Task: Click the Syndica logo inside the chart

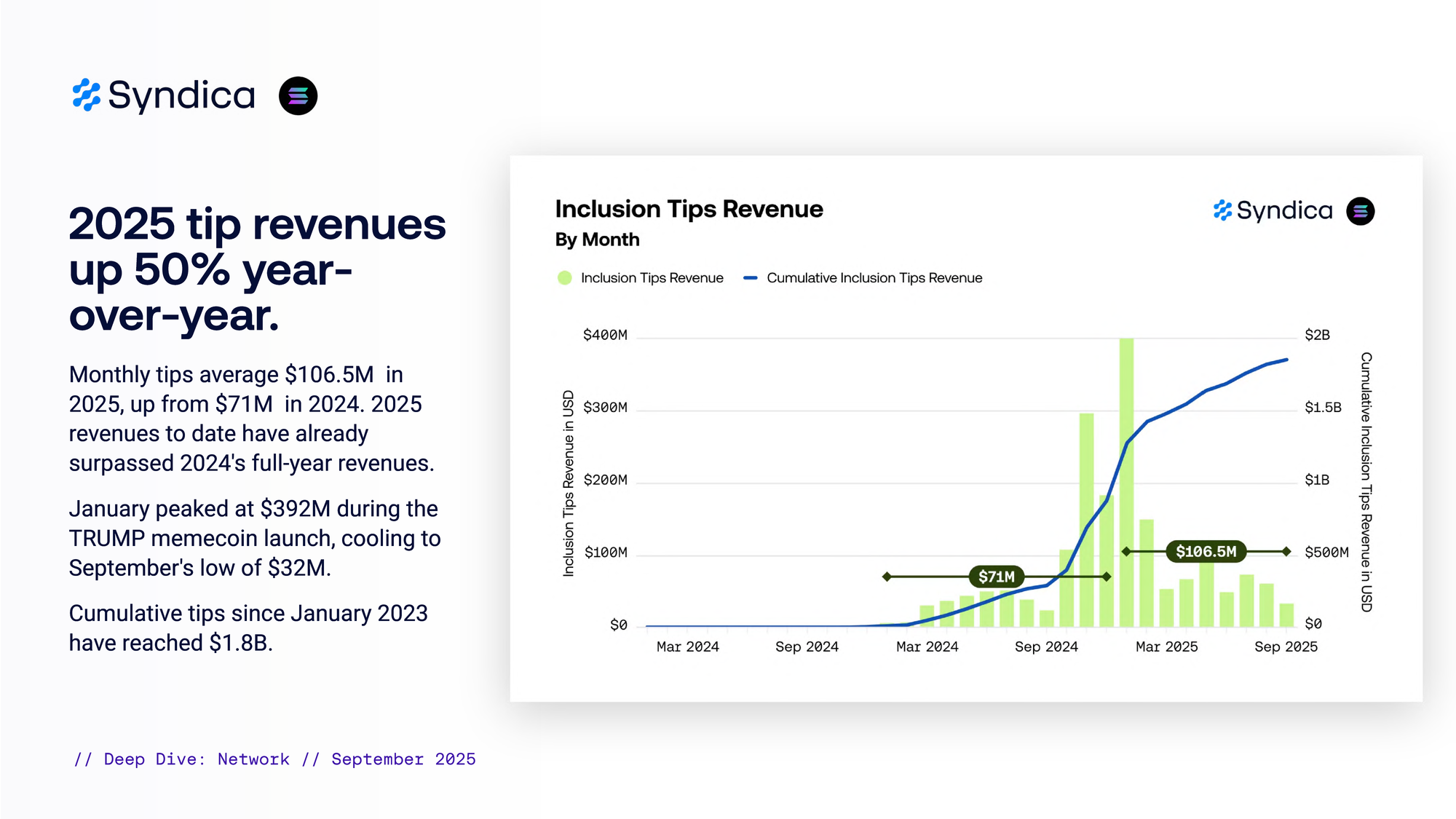Action: point(1273,210)
